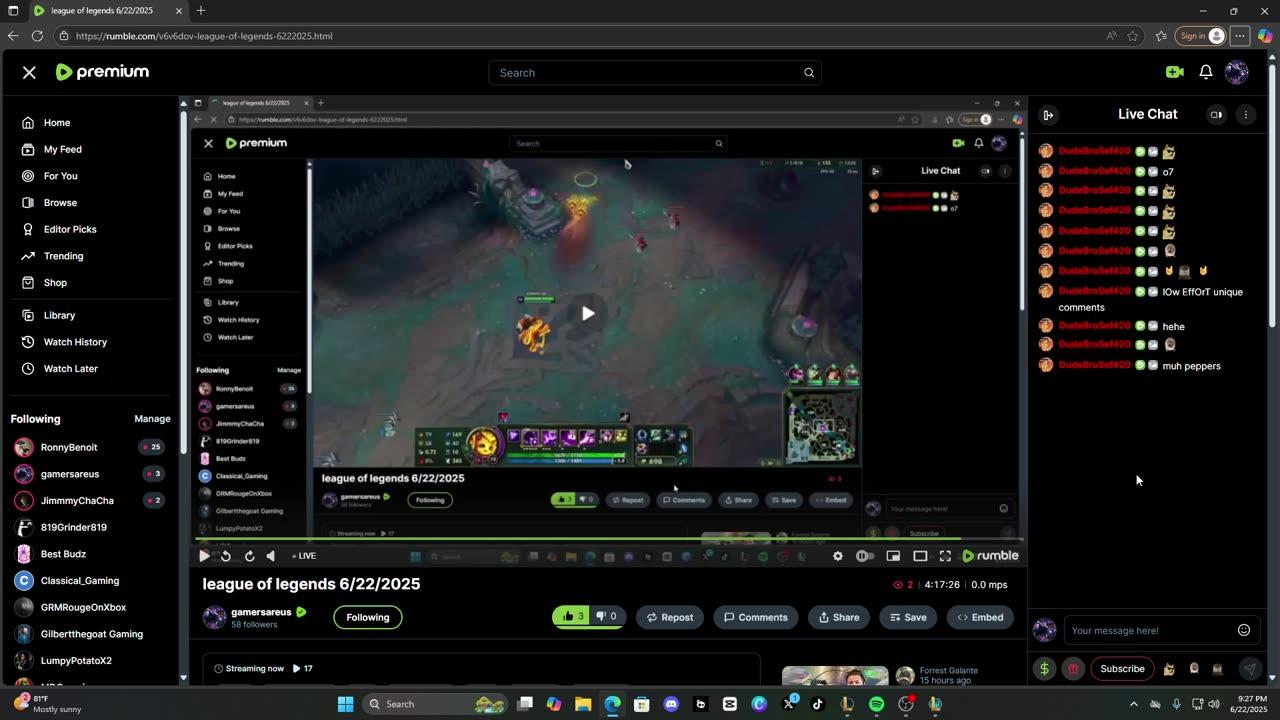
Task: Open the Comments section
Action: coord(756,617)
